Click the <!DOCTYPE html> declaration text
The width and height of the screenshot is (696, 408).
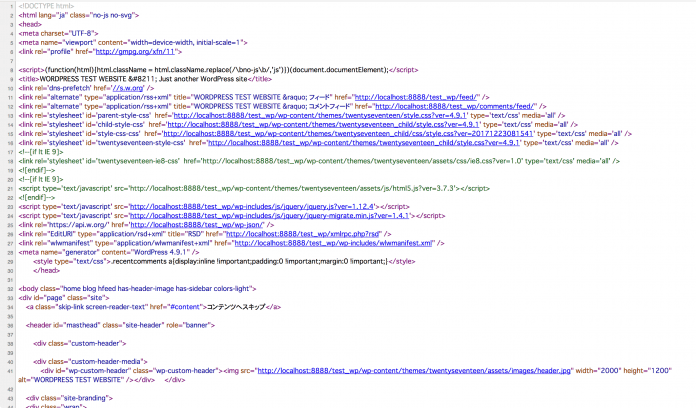coord(46,6)
